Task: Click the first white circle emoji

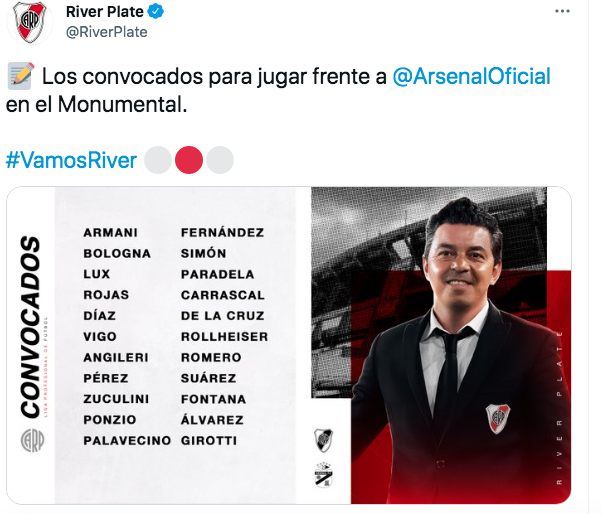Action: point(158,160)
